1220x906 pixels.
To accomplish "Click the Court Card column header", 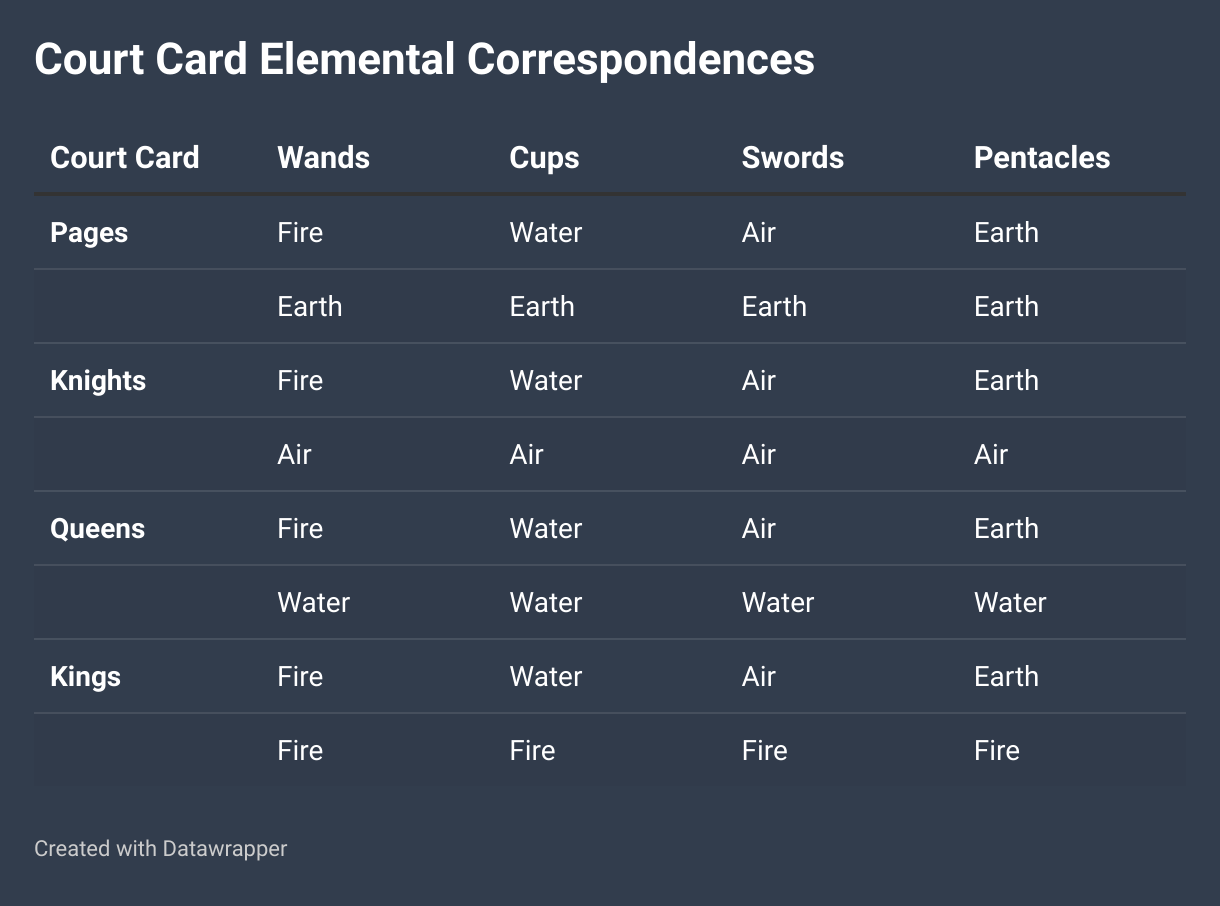I will click(125, 158).
